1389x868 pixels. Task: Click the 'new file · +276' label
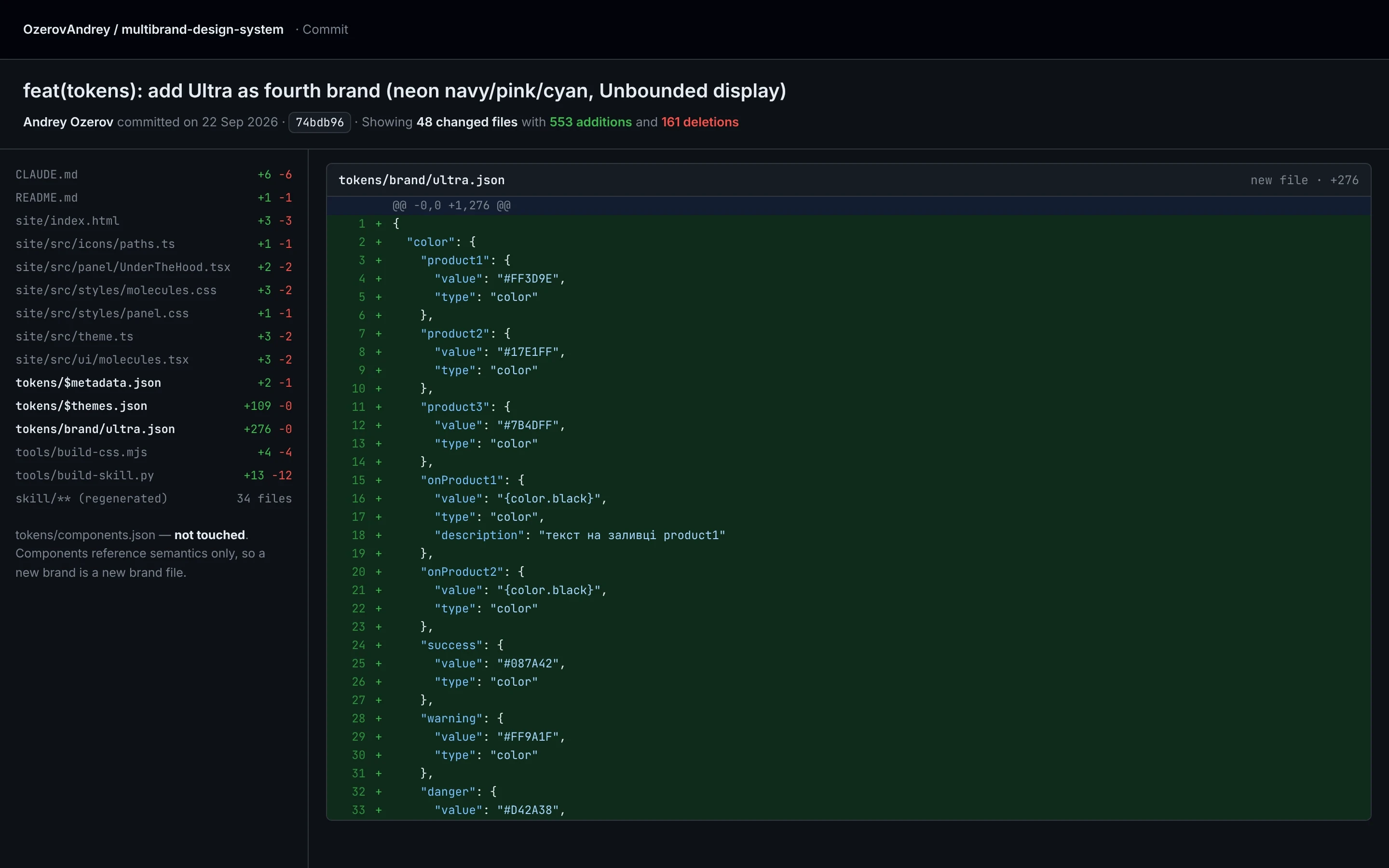1304,180
